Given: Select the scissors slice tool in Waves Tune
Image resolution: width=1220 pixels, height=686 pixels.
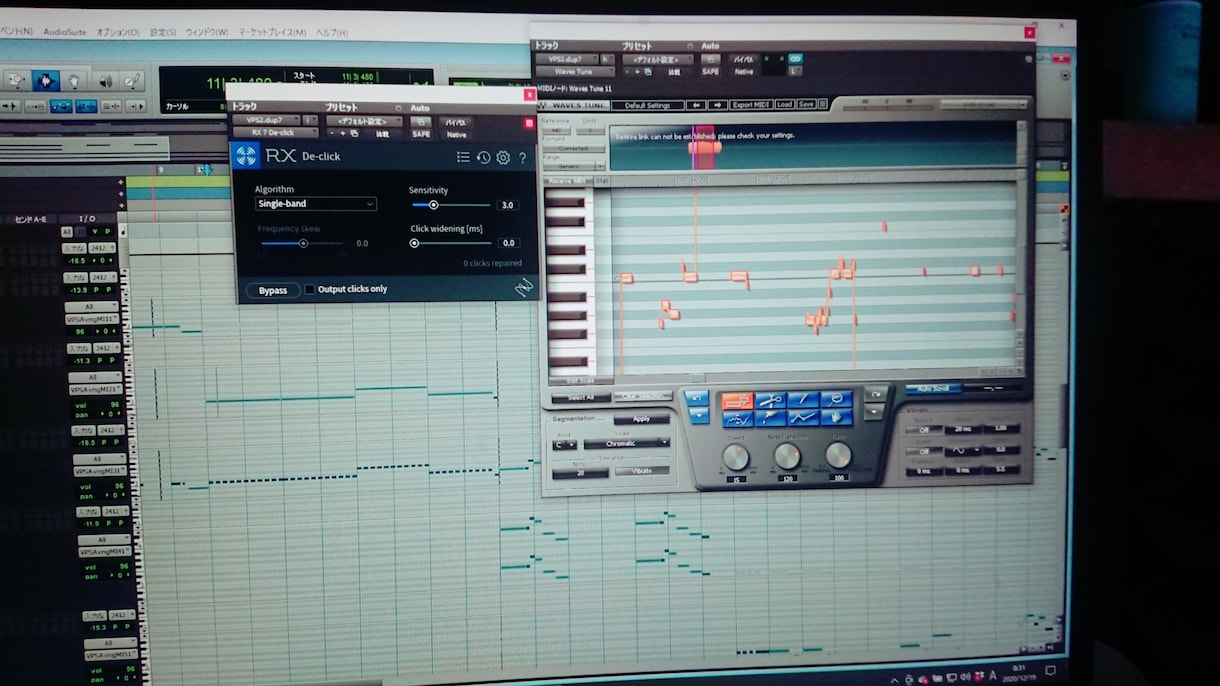Looking at the screenshot, I should tap(770, 400).
